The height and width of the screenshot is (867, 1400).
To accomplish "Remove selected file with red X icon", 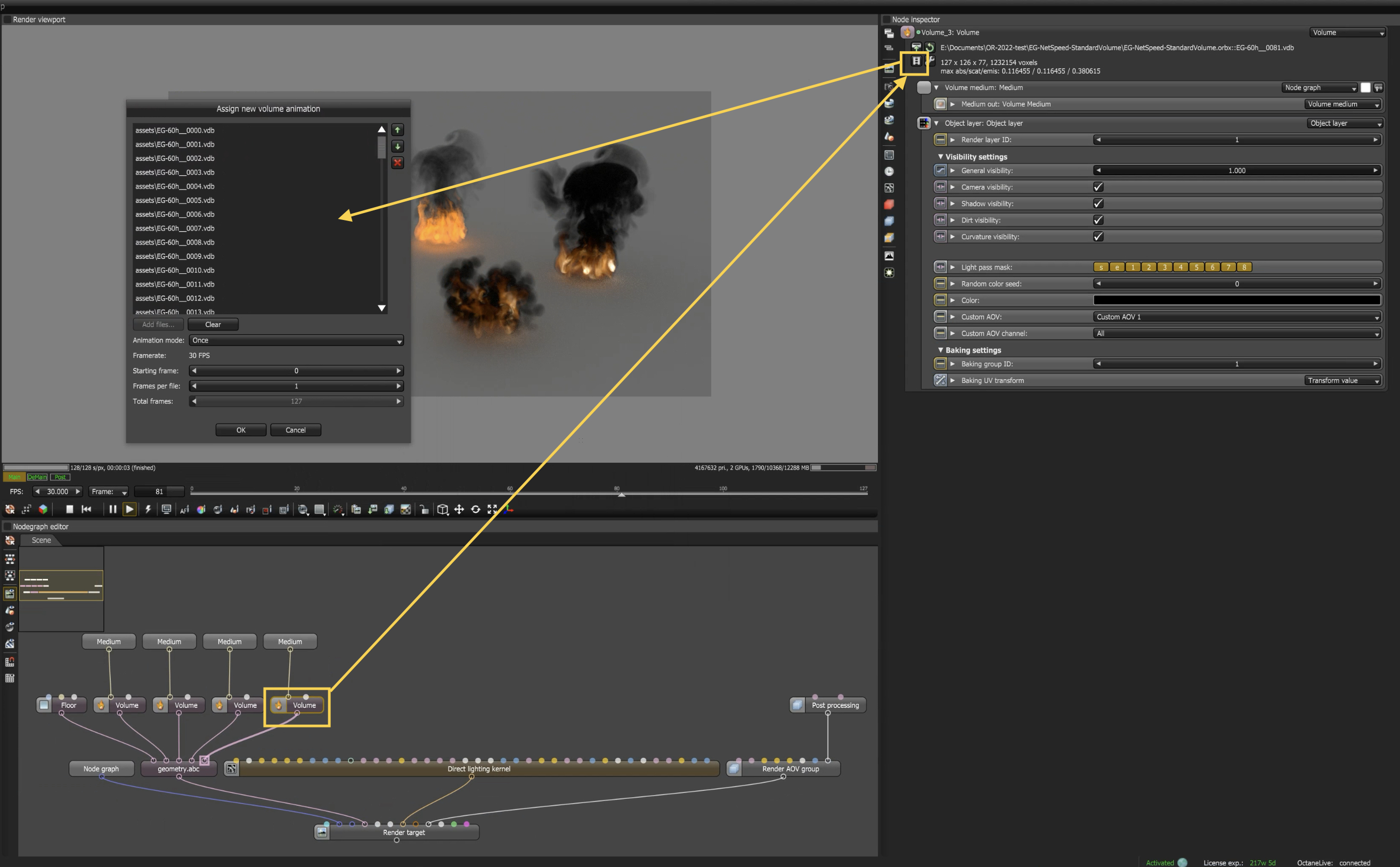I will [x=397, y=163].
